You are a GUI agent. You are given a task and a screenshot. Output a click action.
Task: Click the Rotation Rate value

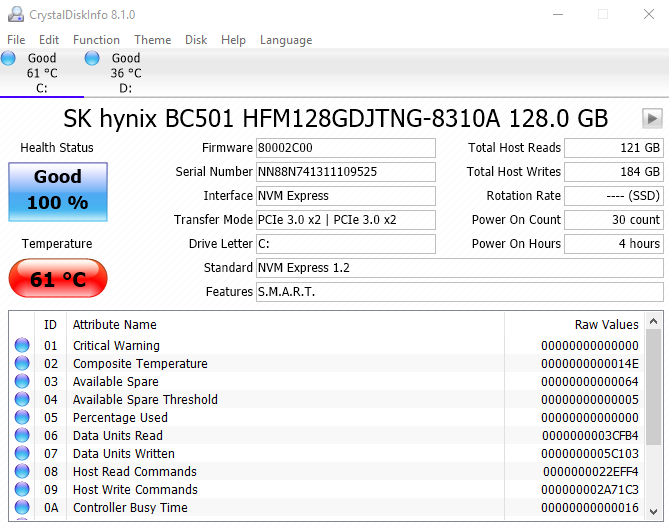614,195
